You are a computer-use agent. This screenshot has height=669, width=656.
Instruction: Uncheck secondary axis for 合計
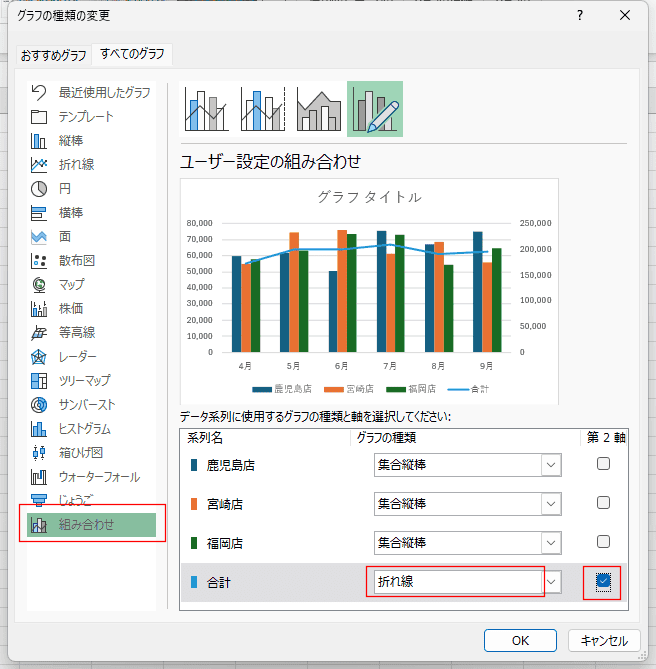[603, 581]
